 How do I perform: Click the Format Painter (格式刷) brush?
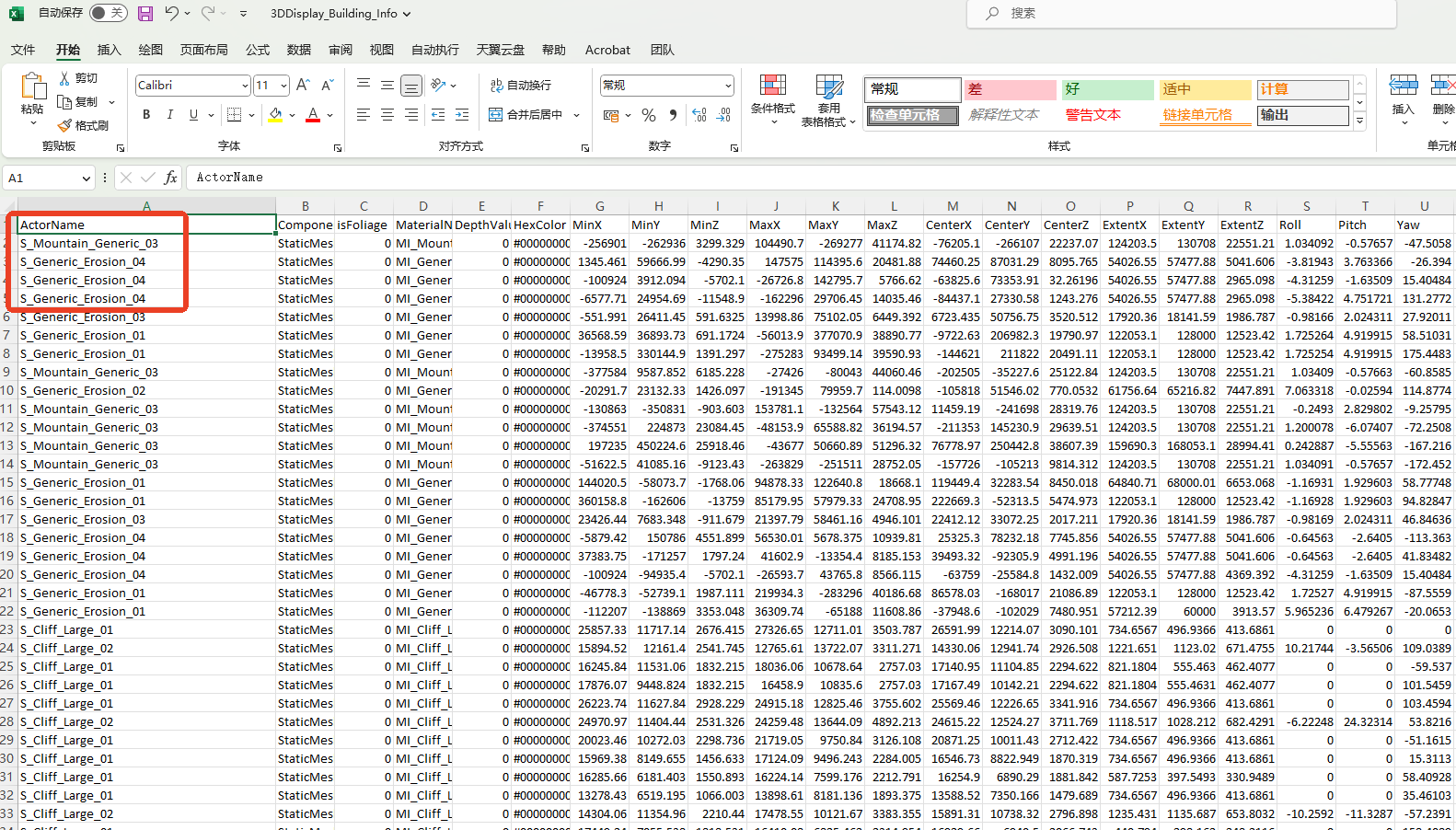(x=83, y=125)
